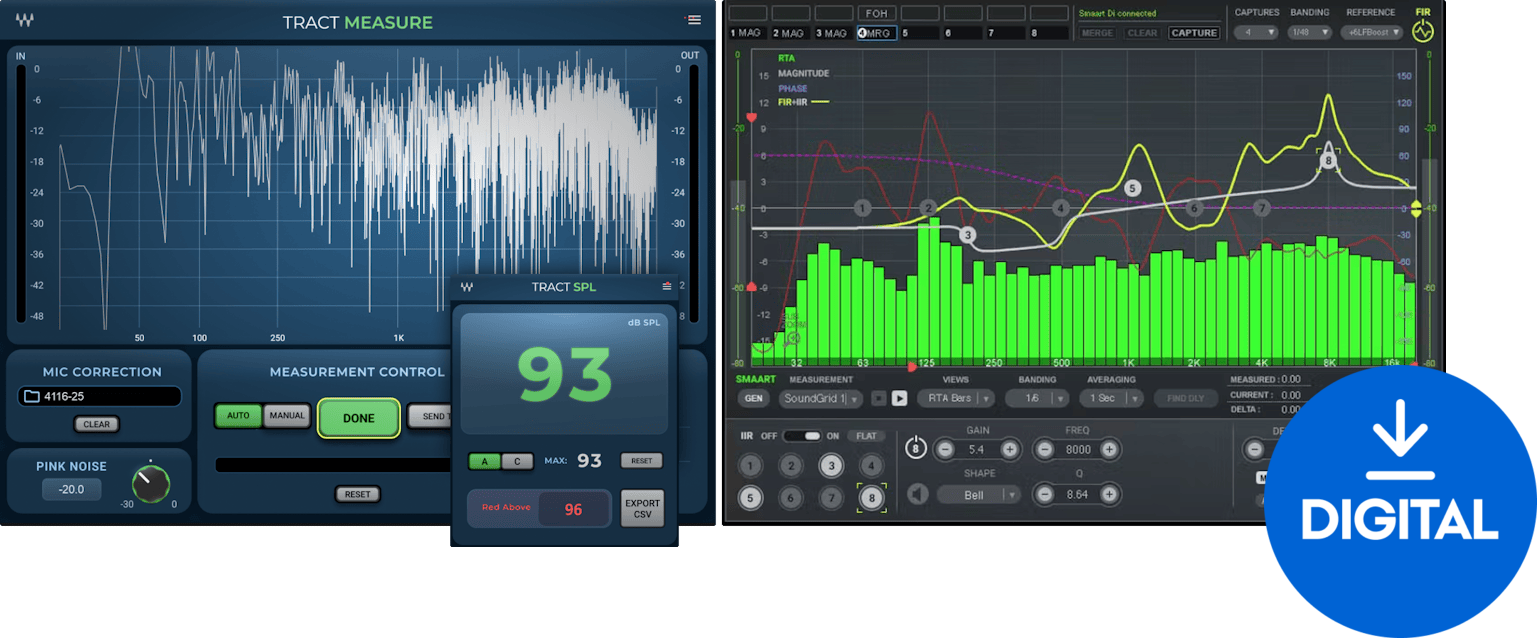
Task: Decrease Freq with the minus button
Action: click(x=1045, y=450)
